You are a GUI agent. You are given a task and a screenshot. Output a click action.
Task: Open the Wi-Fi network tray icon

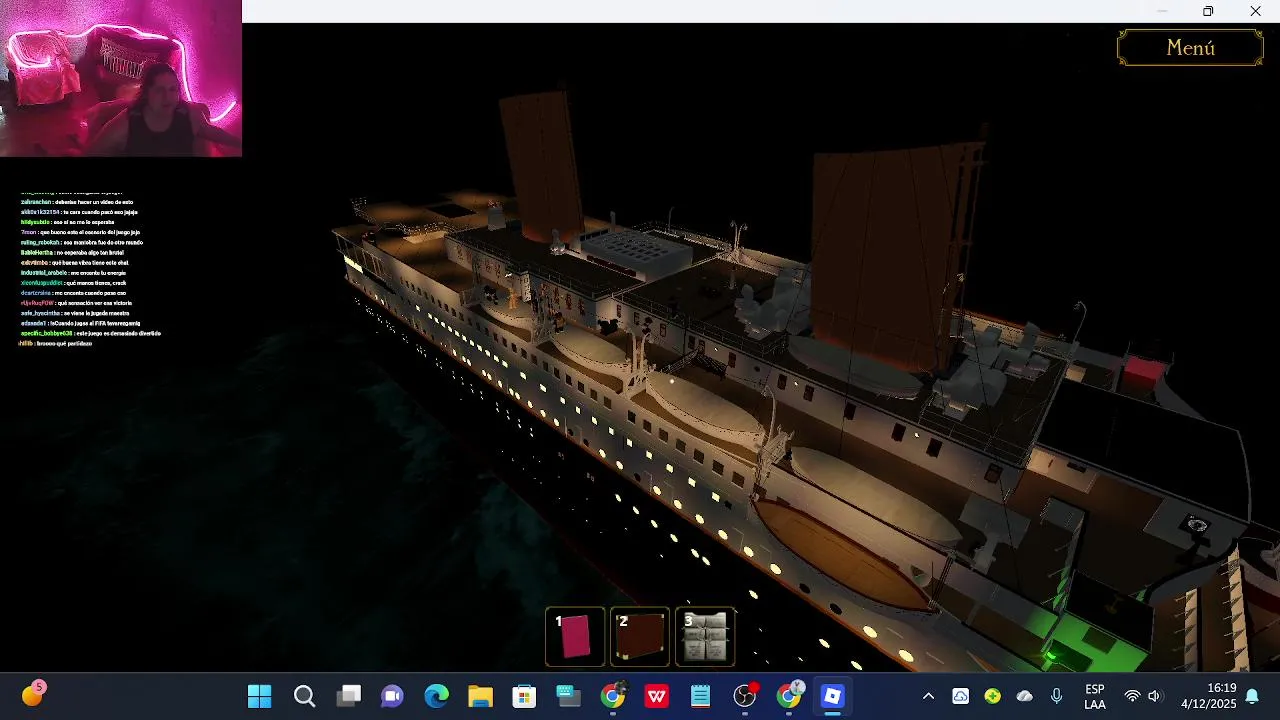[x=1132, y=697]
